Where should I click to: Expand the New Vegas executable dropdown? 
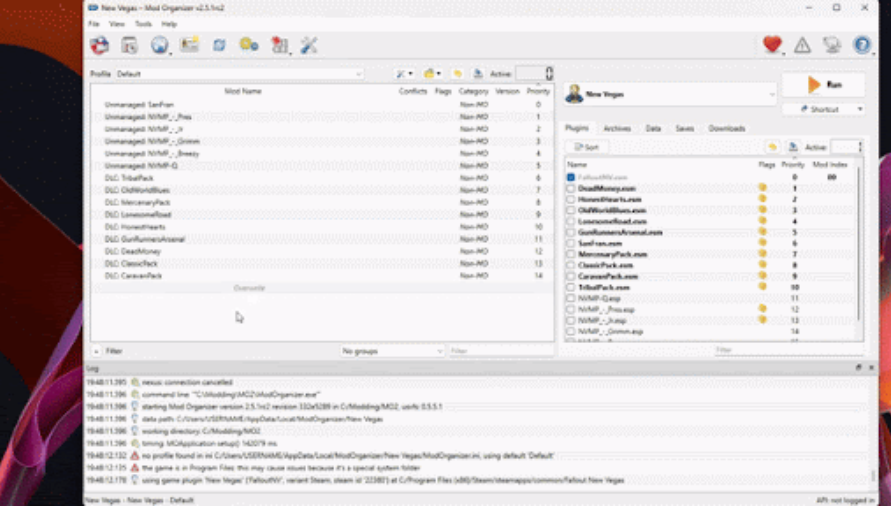click(670, 94)
